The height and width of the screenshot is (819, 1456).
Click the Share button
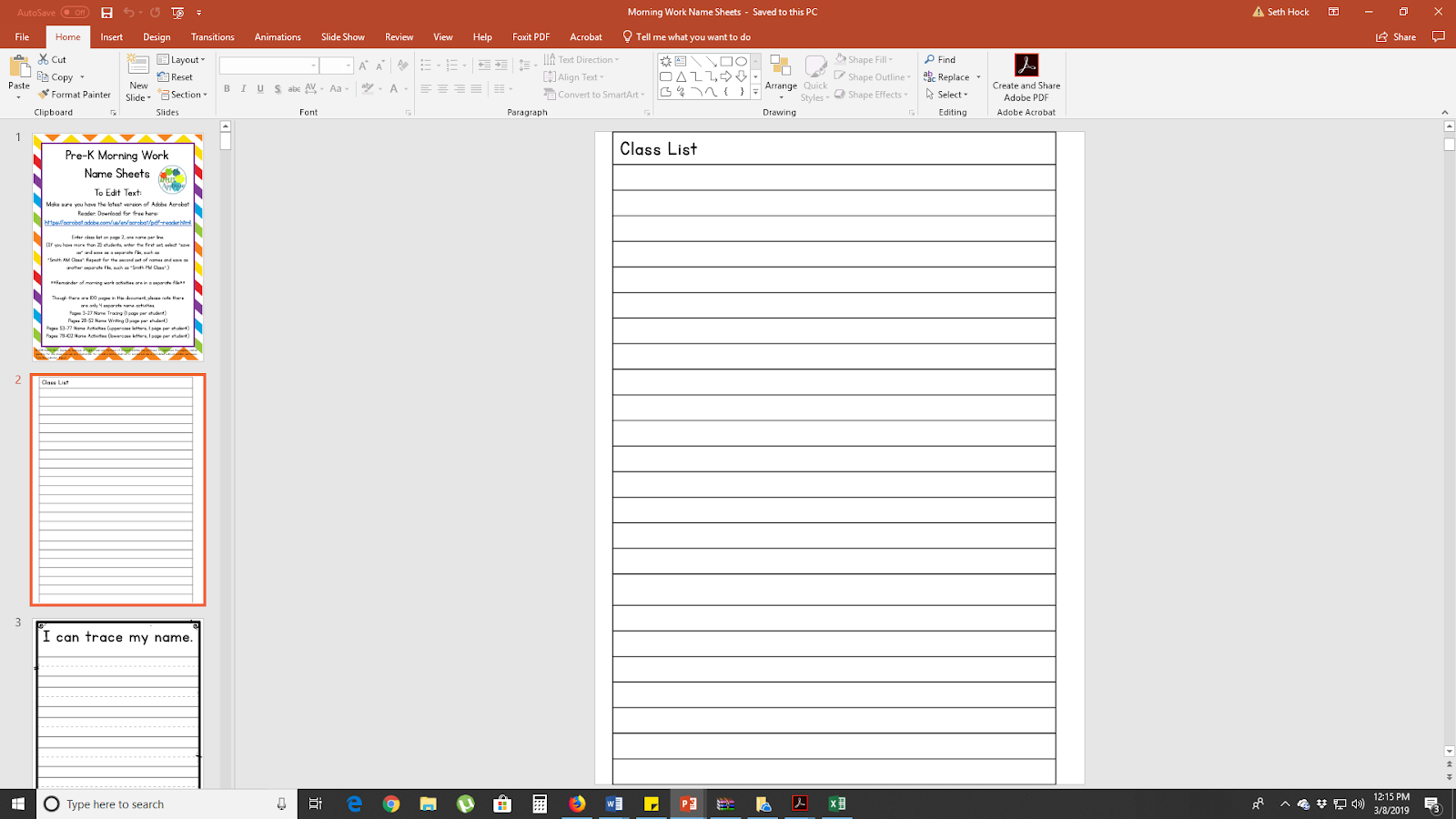(1396, 37)
